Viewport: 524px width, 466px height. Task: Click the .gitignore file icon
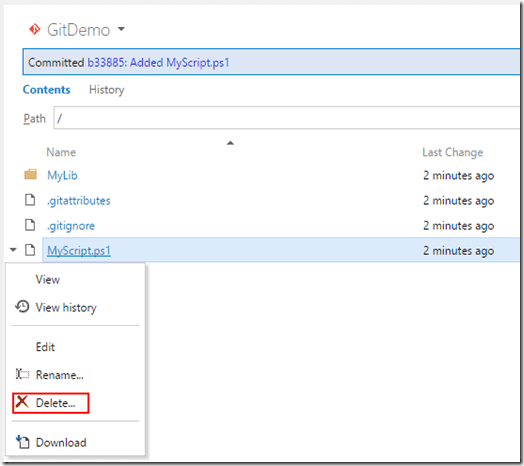coord(30,225)
